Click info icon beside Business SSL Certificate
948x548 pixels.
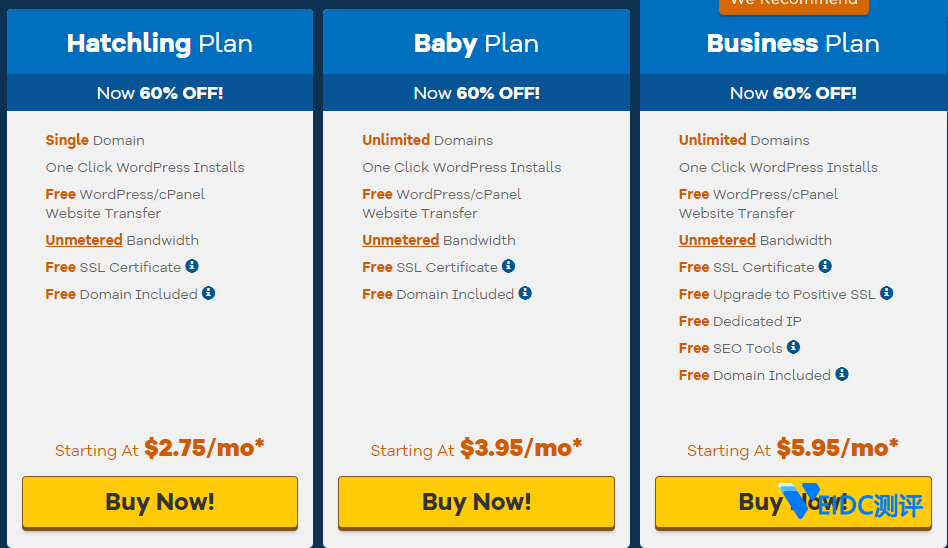coord(825,266)
